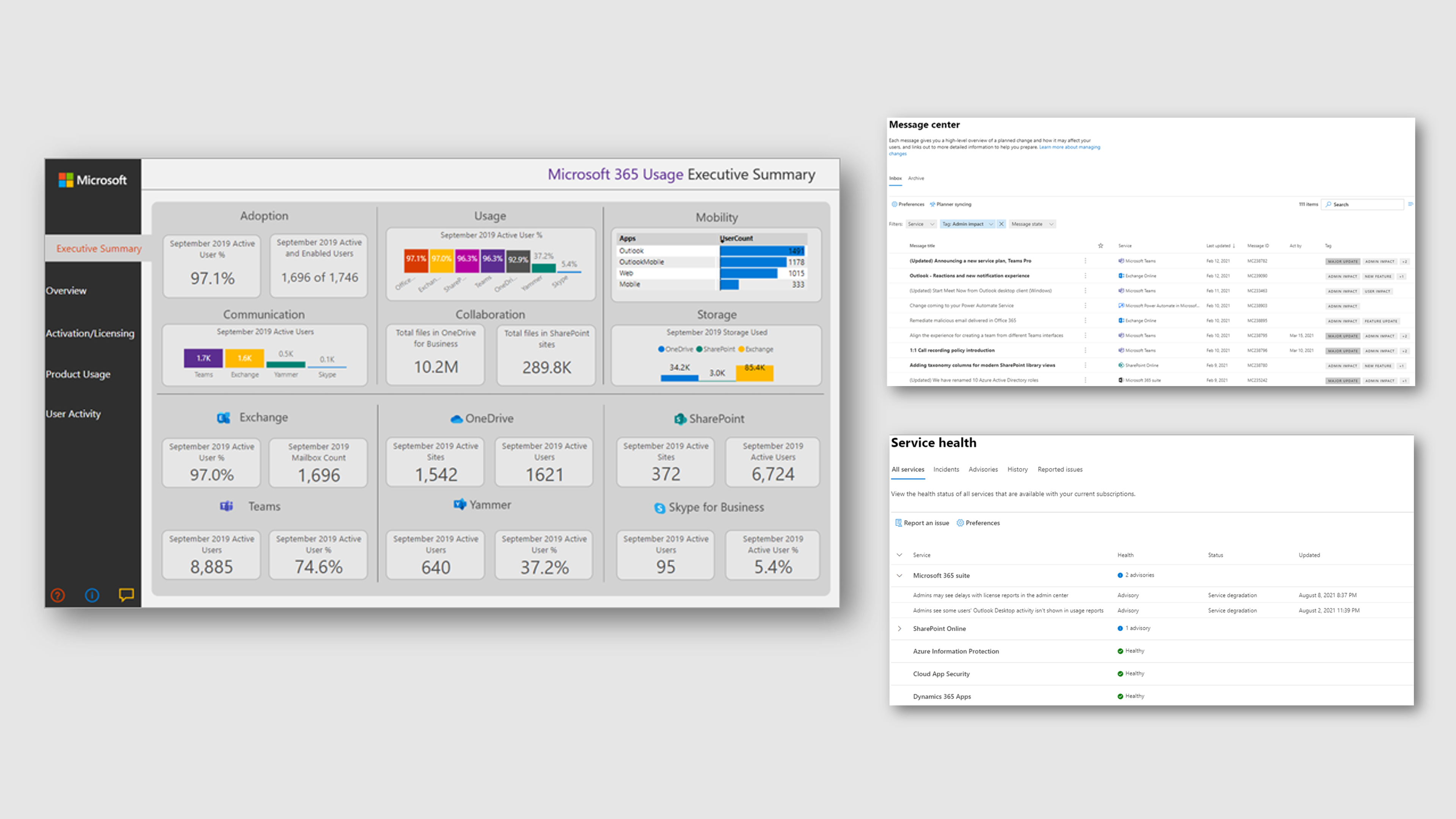Click the Exchange icon beside the Exchange heading
Image resolution: width=1456 pixels, height=819 pixels.
(224, 418)
